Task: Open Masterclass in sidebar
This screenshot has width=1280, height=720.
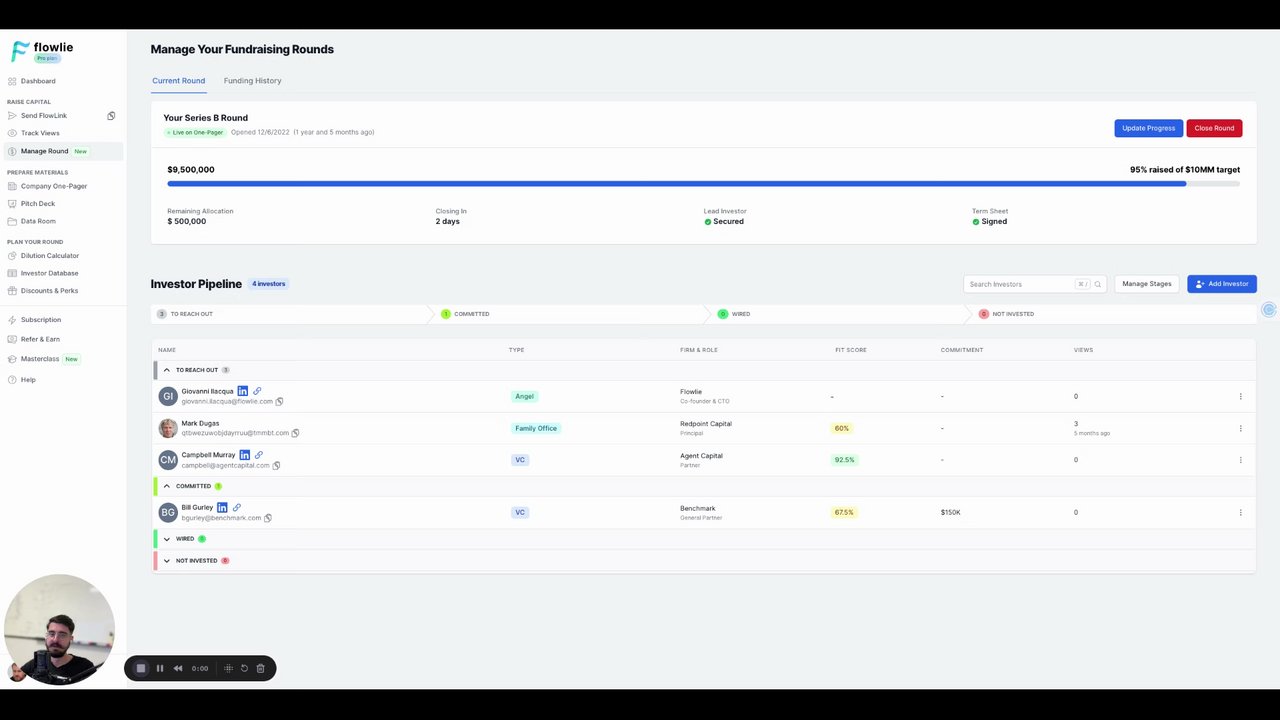Action: coord(40,359)
